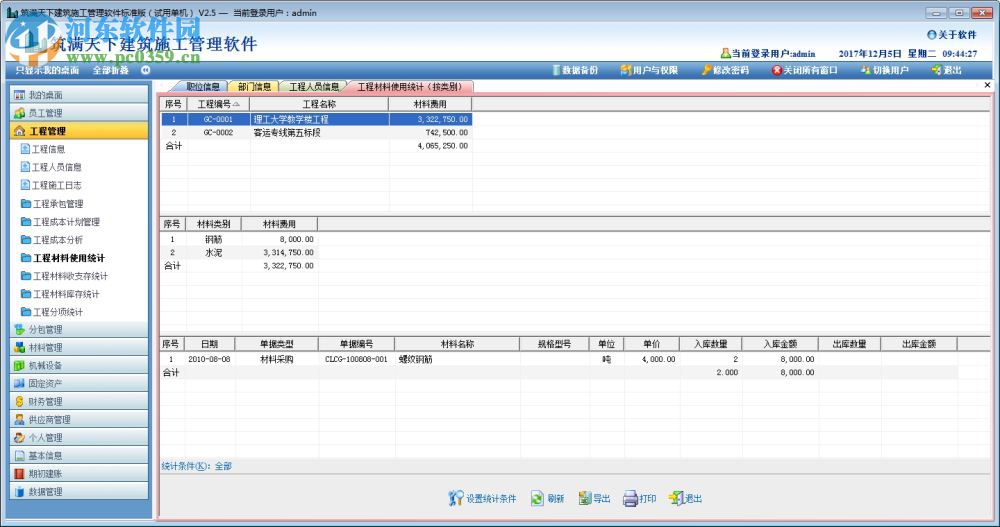The height and width of the screenshot is (527, 1000).
Task: Open the 工程材料收支存统计 folder item
Action: [64, 276]
